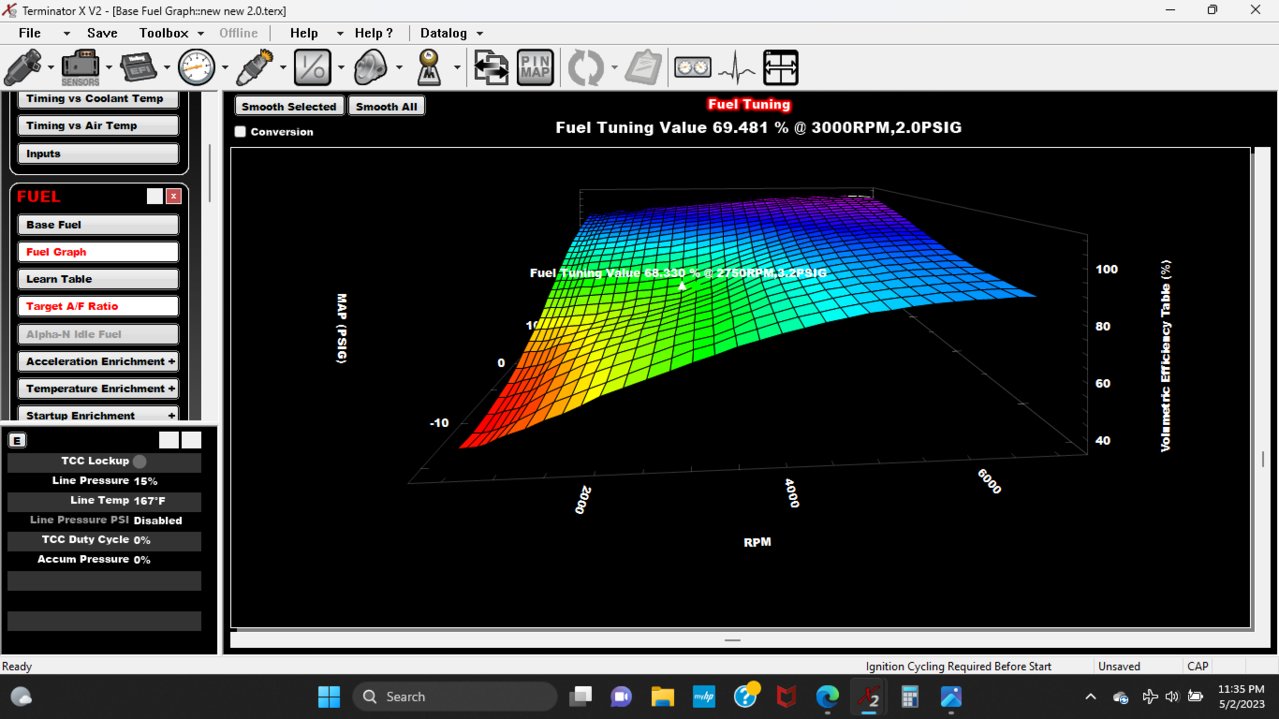The height and width of the screenshot is (719, 1279).
Task: Open the File menu
Action: (x=29, y=33)
